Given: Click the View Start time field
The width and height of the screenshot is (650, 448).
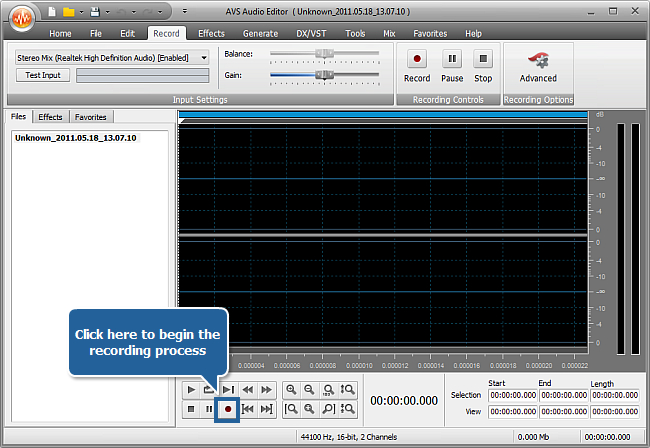Looking at the screenshot, I should tap(513, 412).
